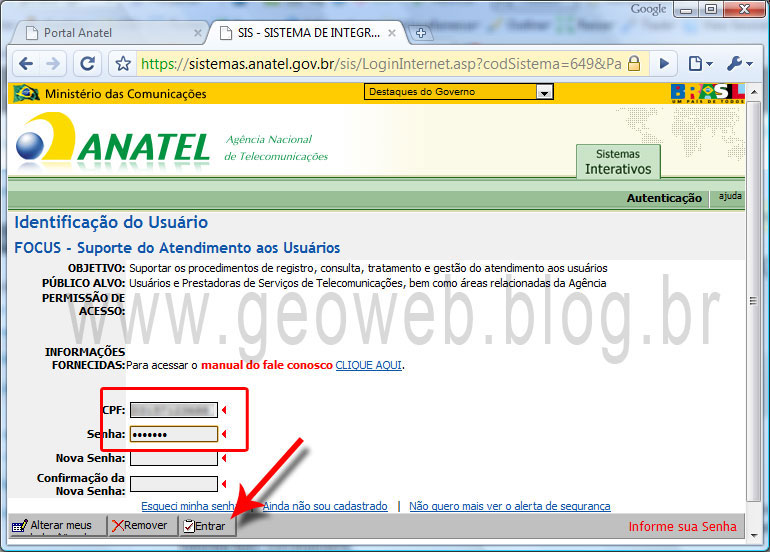This screenshot has width=770, height=552.
Task: Go back using the browser back arrow
Action: pyautogui.click(x=26, y=63)
